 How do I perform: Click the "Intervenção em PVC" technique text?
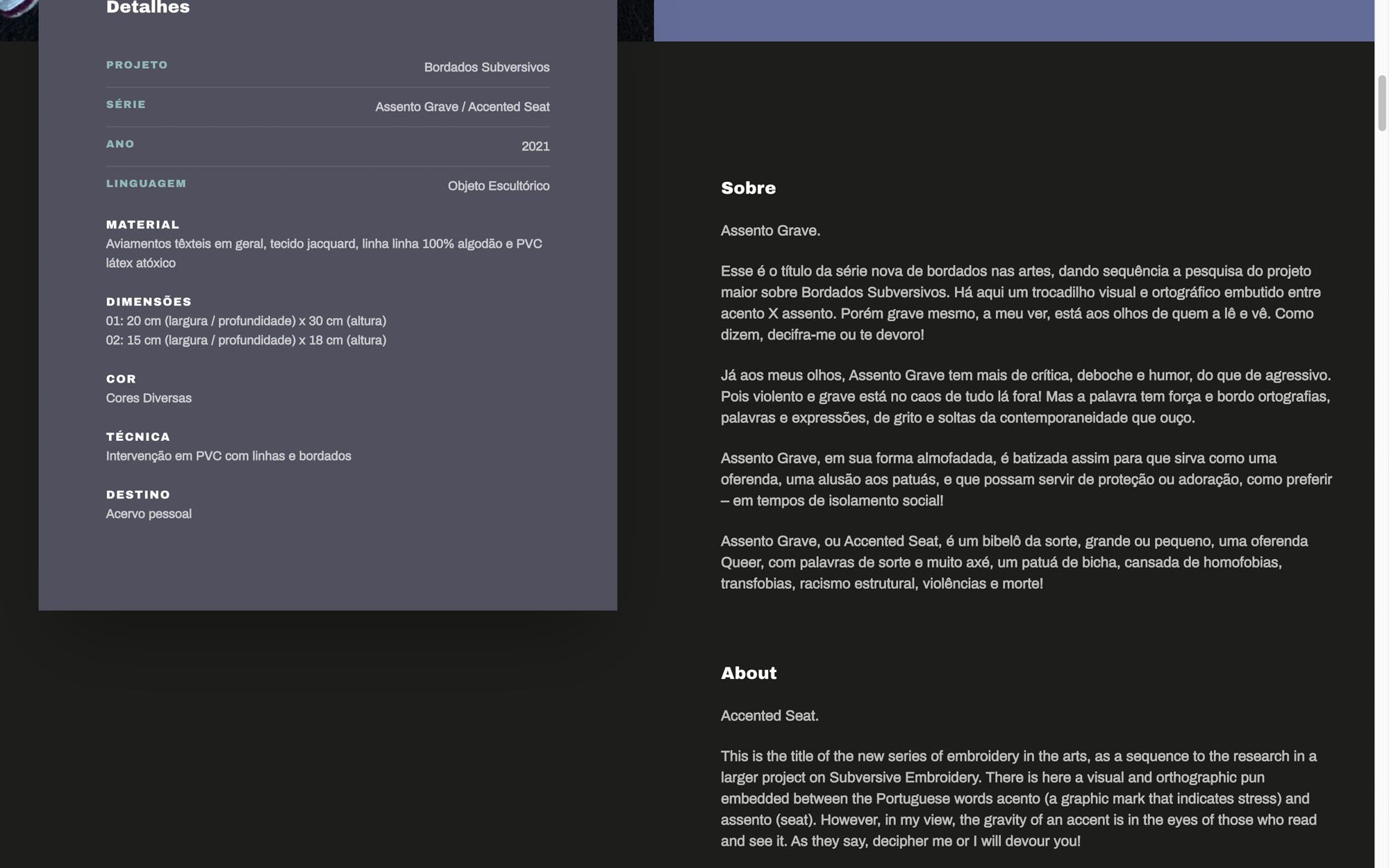pyautogui.click(x=228, y=456)
